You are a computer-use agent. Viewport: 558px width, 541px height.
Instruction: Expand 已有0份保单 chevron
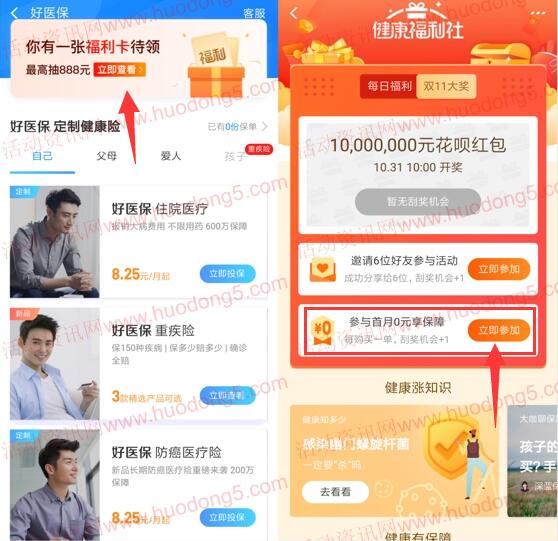click(x=265, y=126)
